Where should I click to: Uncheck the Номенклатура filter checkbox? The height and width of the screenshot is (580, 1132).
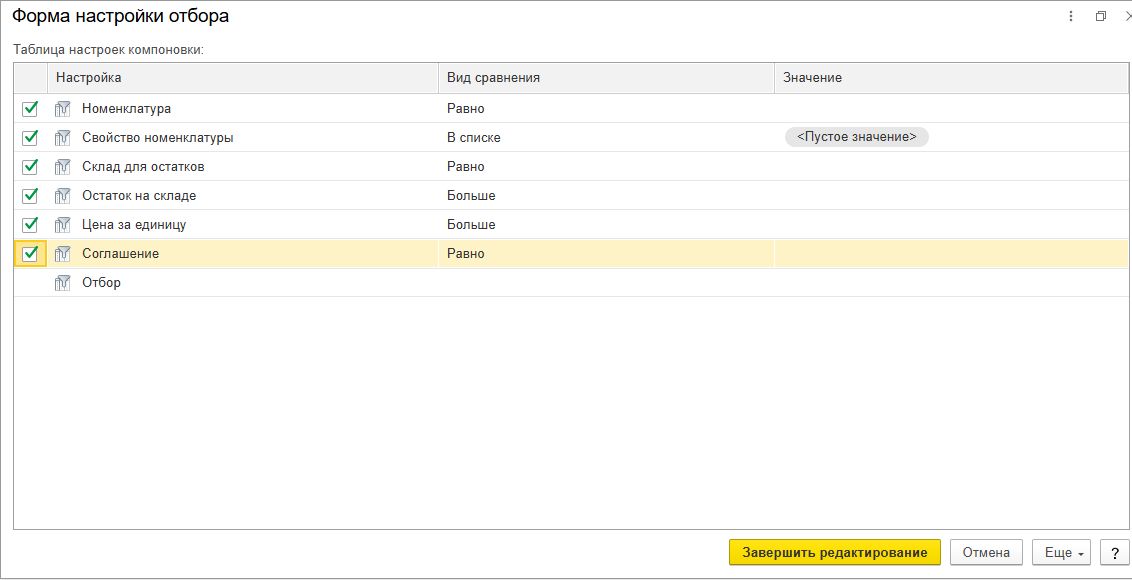pyautogui.click(x=30, y=109)
